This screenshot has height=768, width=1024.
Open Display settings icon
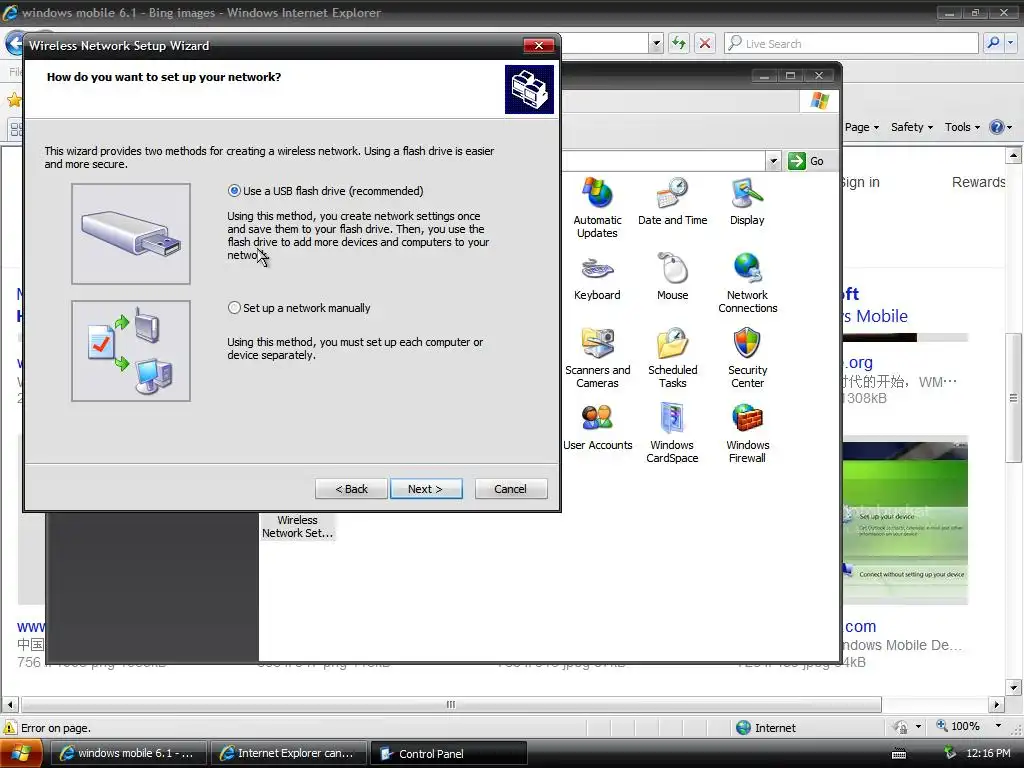pos(747,201)
